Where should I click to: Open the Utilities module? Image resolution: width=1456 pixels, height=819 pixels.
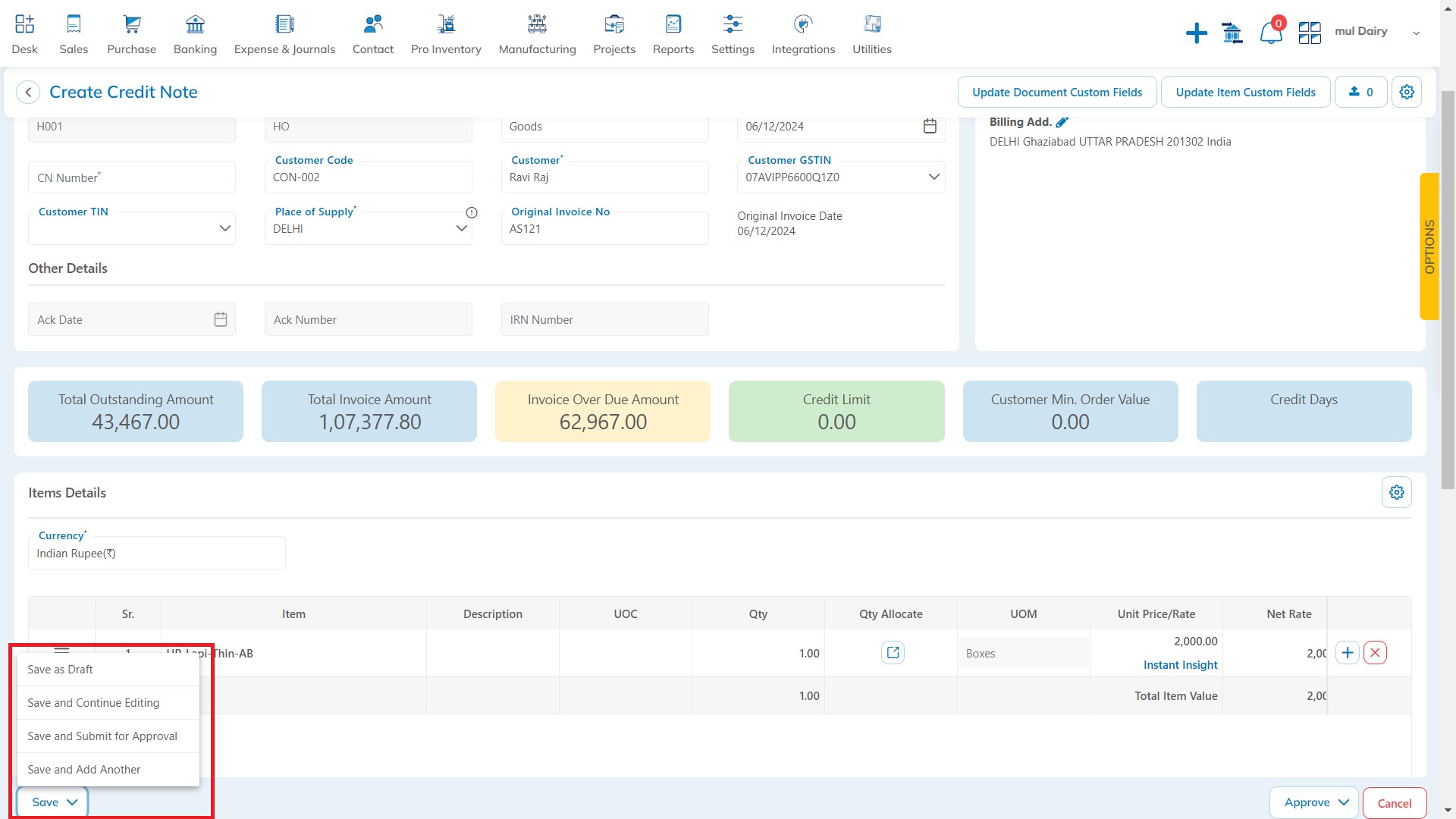click(872, 33)
